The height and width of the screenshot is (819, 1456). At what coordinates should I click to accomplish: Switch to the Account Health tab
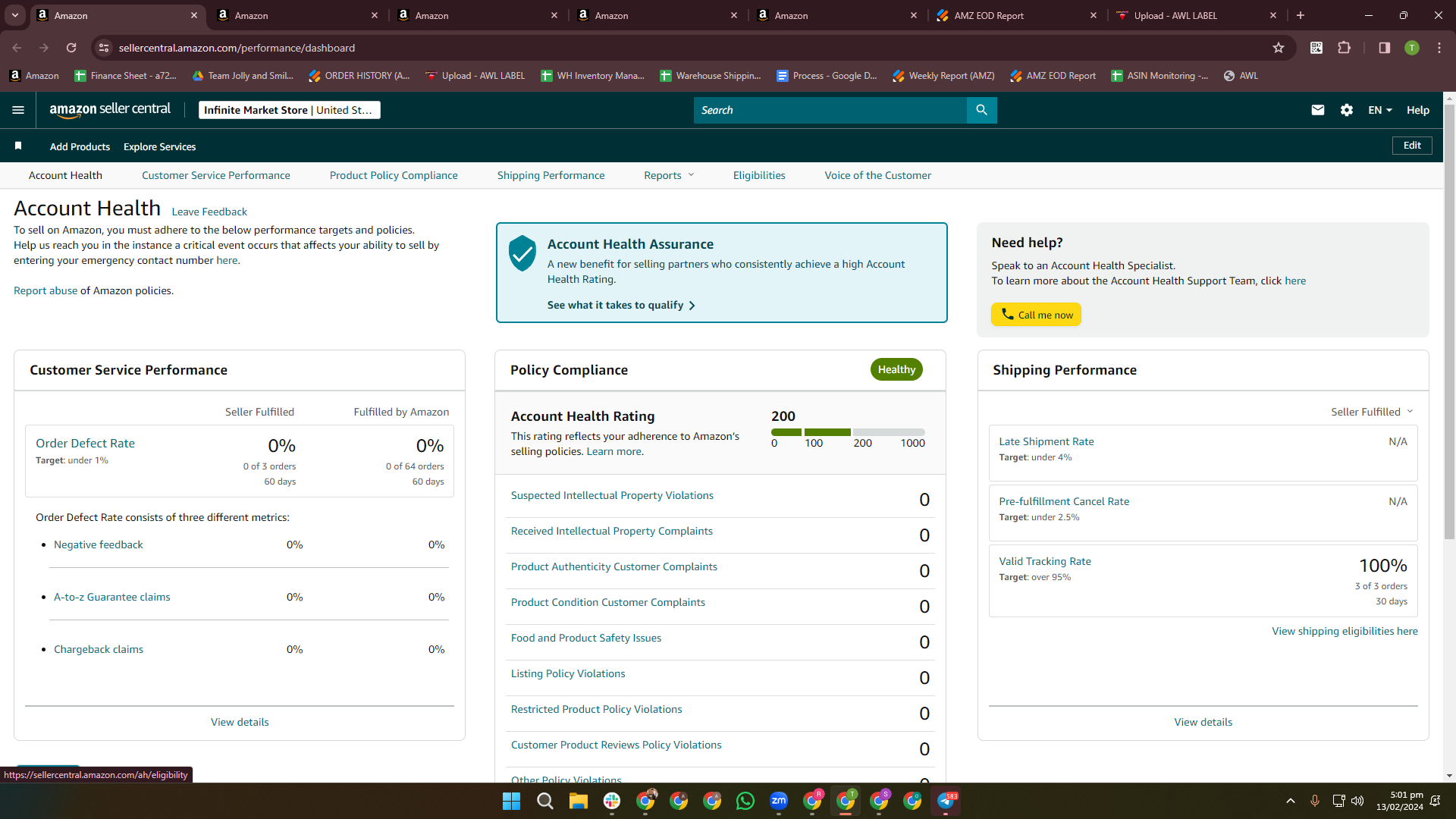click(65, 175)
